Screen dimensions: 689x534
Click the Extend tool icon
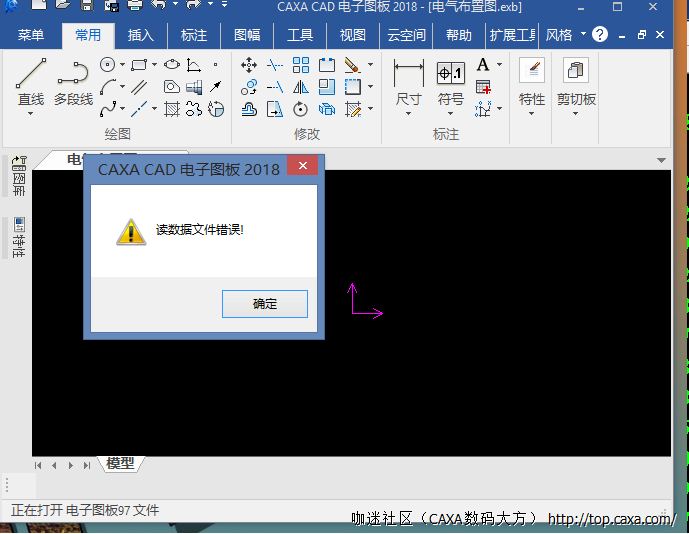(275, 87)
